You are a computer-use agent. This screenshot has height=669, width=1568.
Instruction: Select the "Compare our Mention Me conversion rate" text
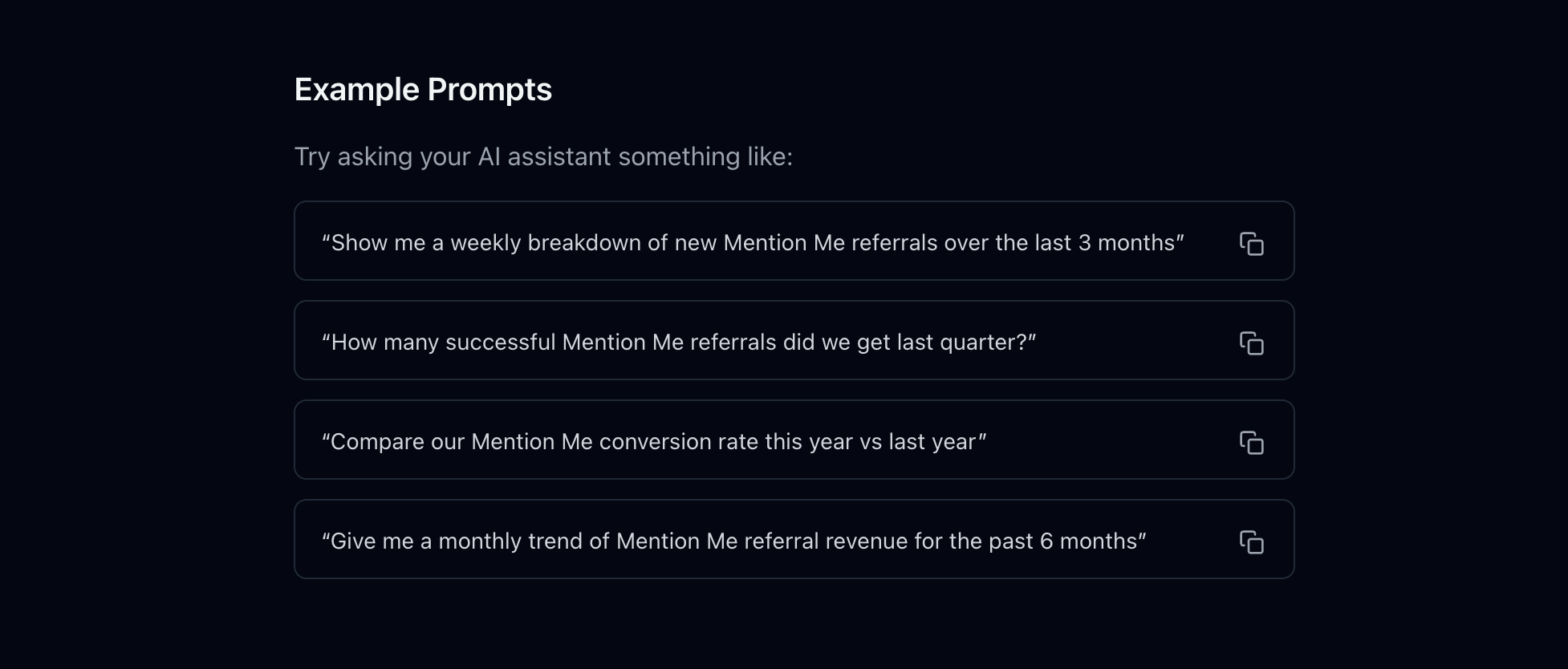654,442
